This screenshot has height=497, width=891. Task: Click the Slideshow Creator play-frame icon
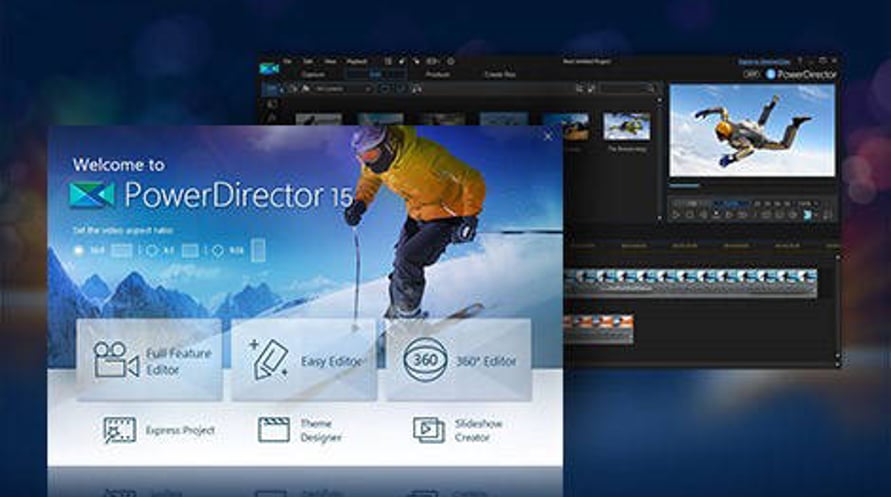(429, 430)
